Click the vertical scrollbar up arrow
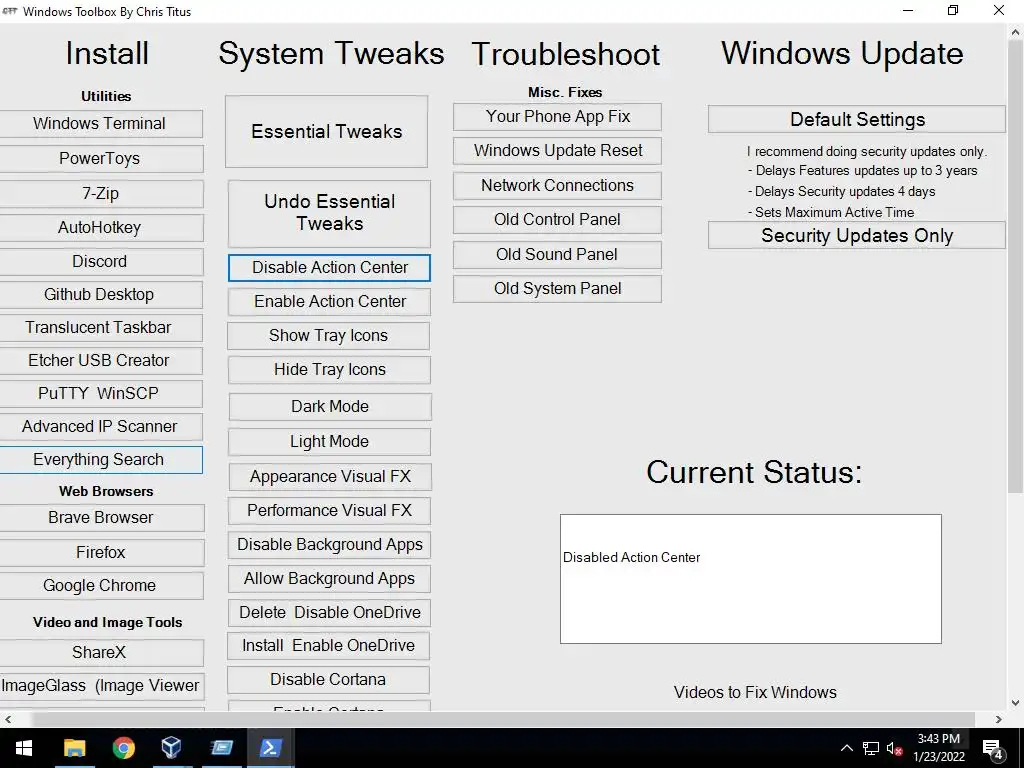 click(x=1016, y=31)
